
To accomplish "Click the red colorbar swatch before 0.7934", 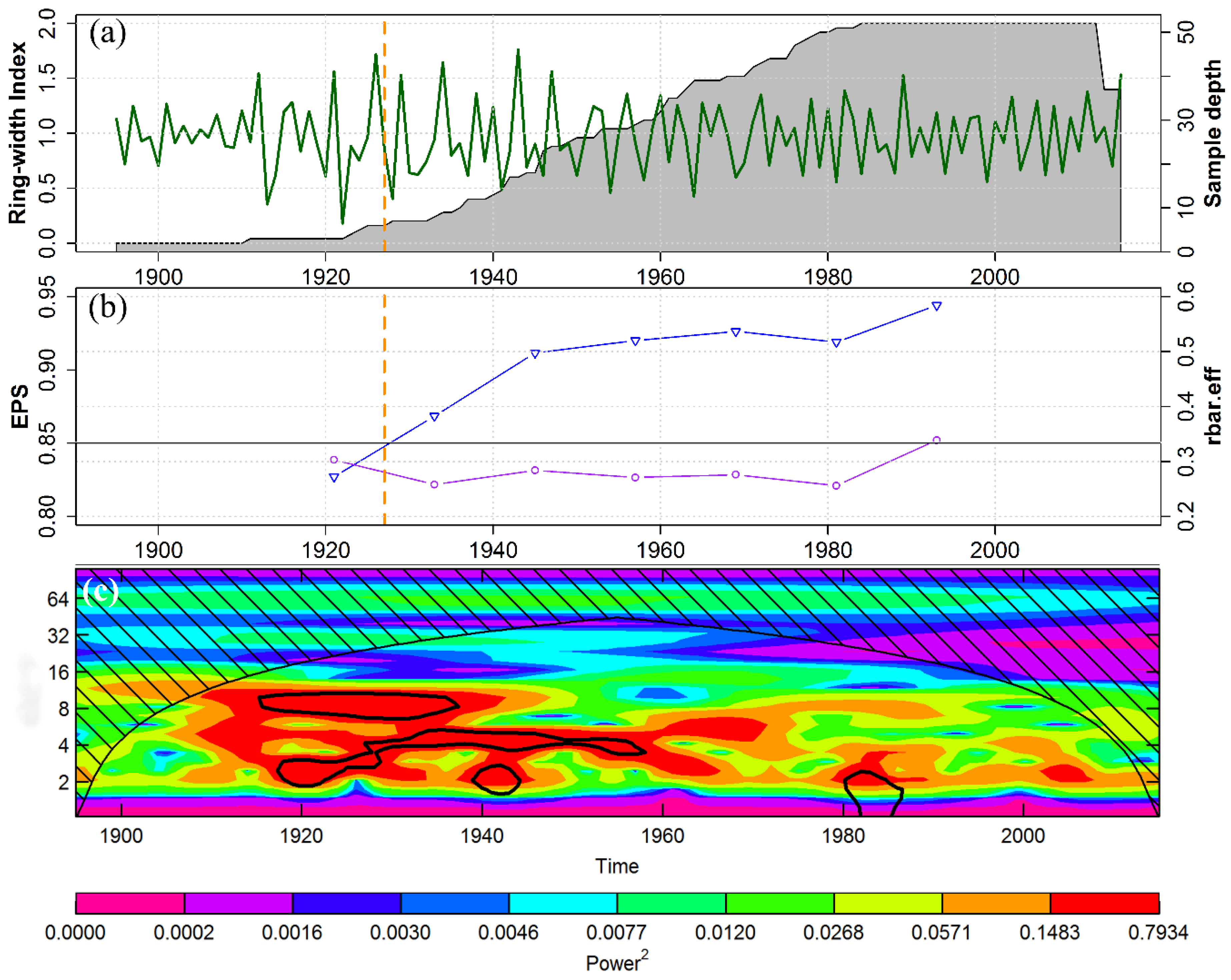I will [1104, 904].
